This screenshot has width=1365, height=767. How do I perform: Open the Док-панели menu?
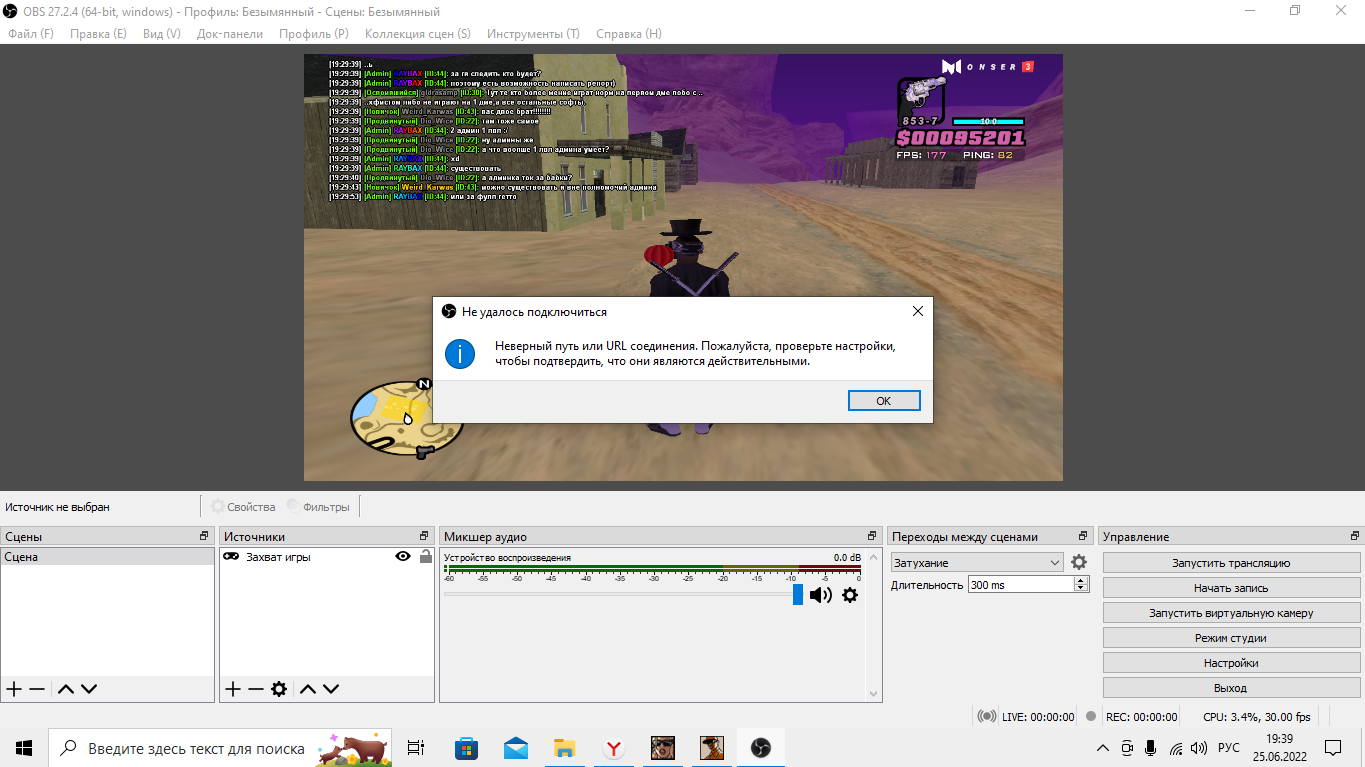[230, 33]
